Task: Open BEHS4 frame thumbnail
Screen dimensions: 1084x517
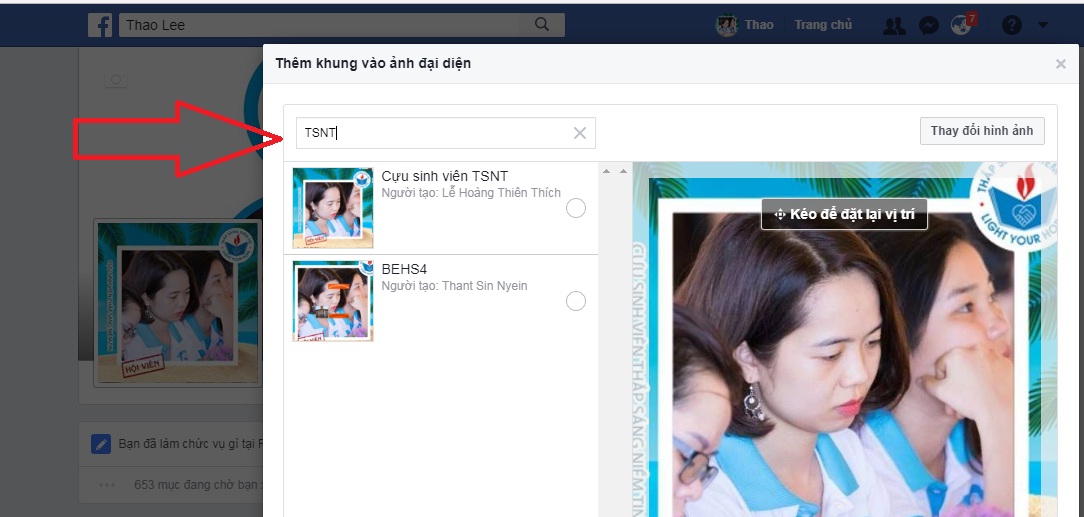Action: click(333, 301)
